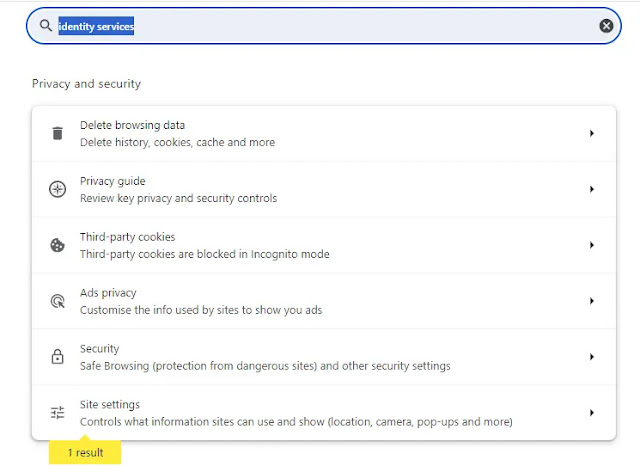
Task: Open Security page using right arrow
Action: point(592,357)
